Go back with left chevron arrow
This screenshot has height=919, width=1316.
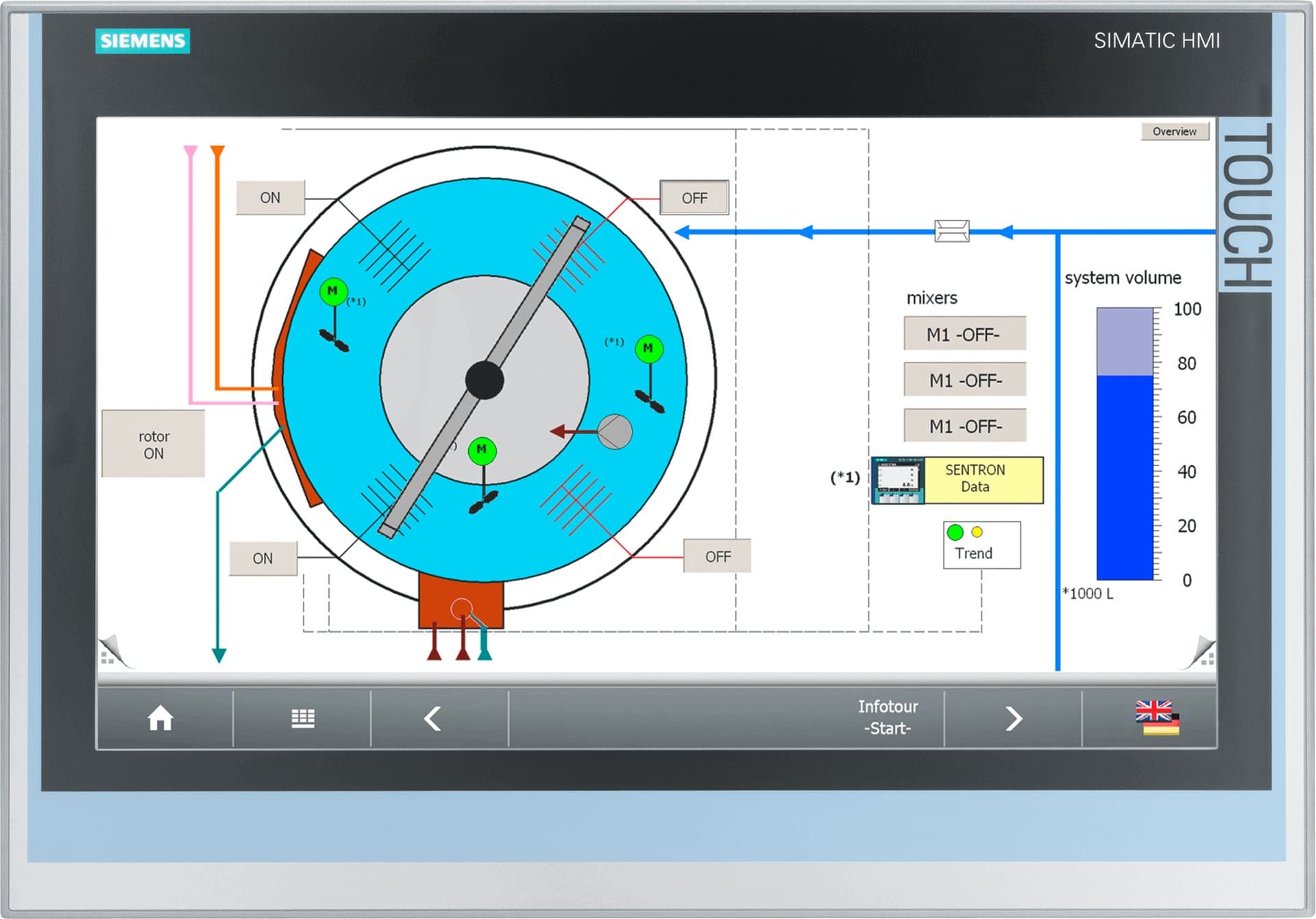432,718
